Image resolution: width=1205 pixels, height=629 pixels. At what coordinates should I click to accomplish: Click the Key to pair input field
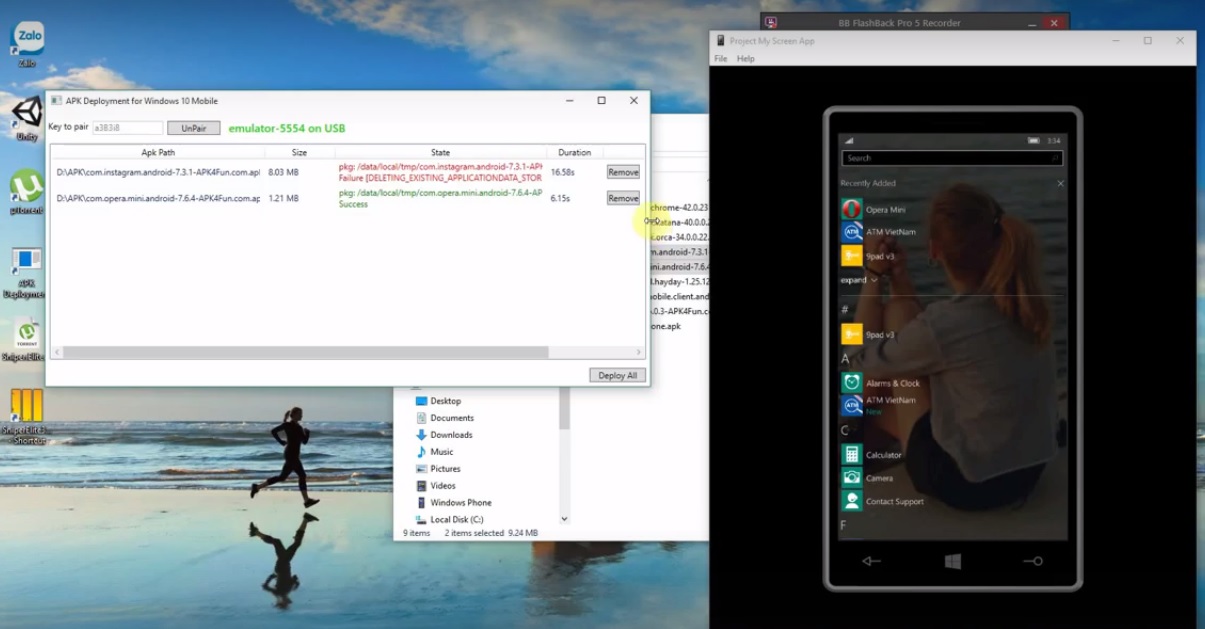tap(127, 128)
